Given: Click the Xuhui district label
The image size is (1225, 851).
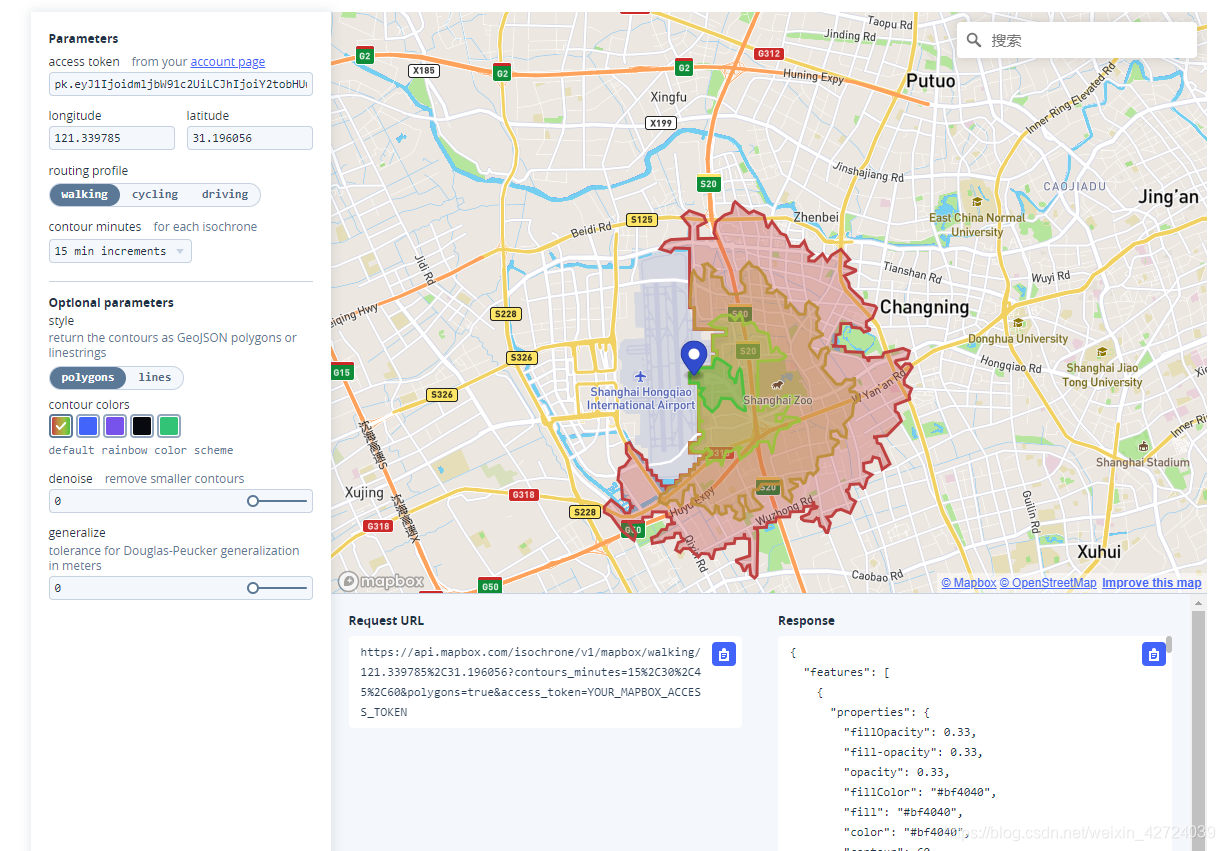Looking at the screenshot, I should (x=1098, y=551).
